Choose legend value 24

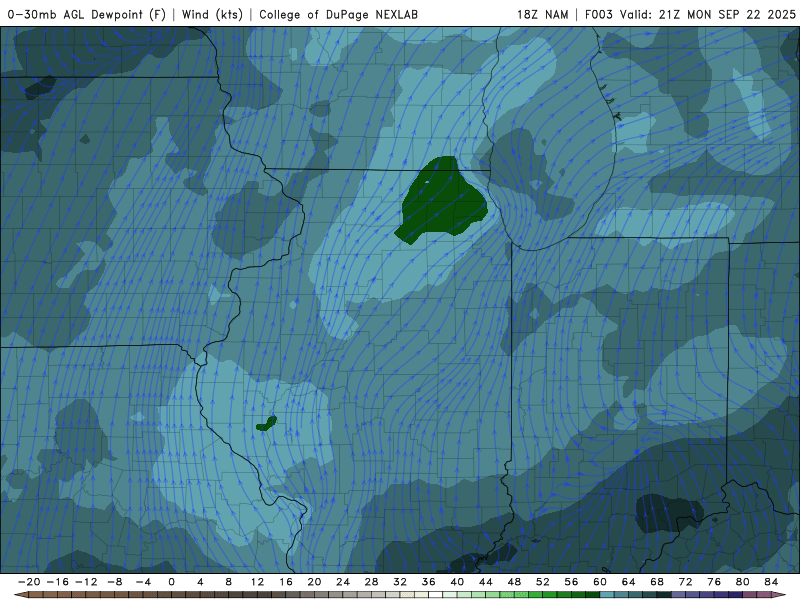point(343,582)
